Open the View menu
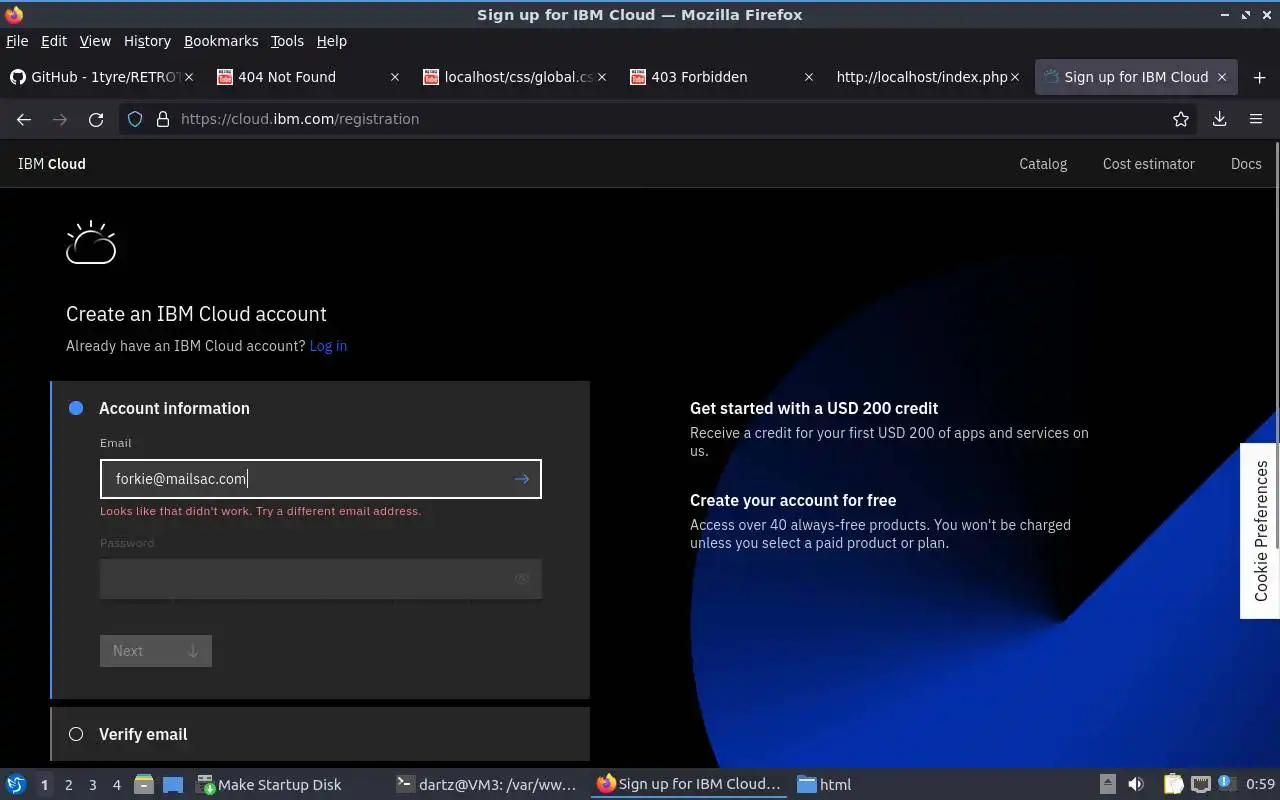The image size is (1280, 800). (95, 41)
